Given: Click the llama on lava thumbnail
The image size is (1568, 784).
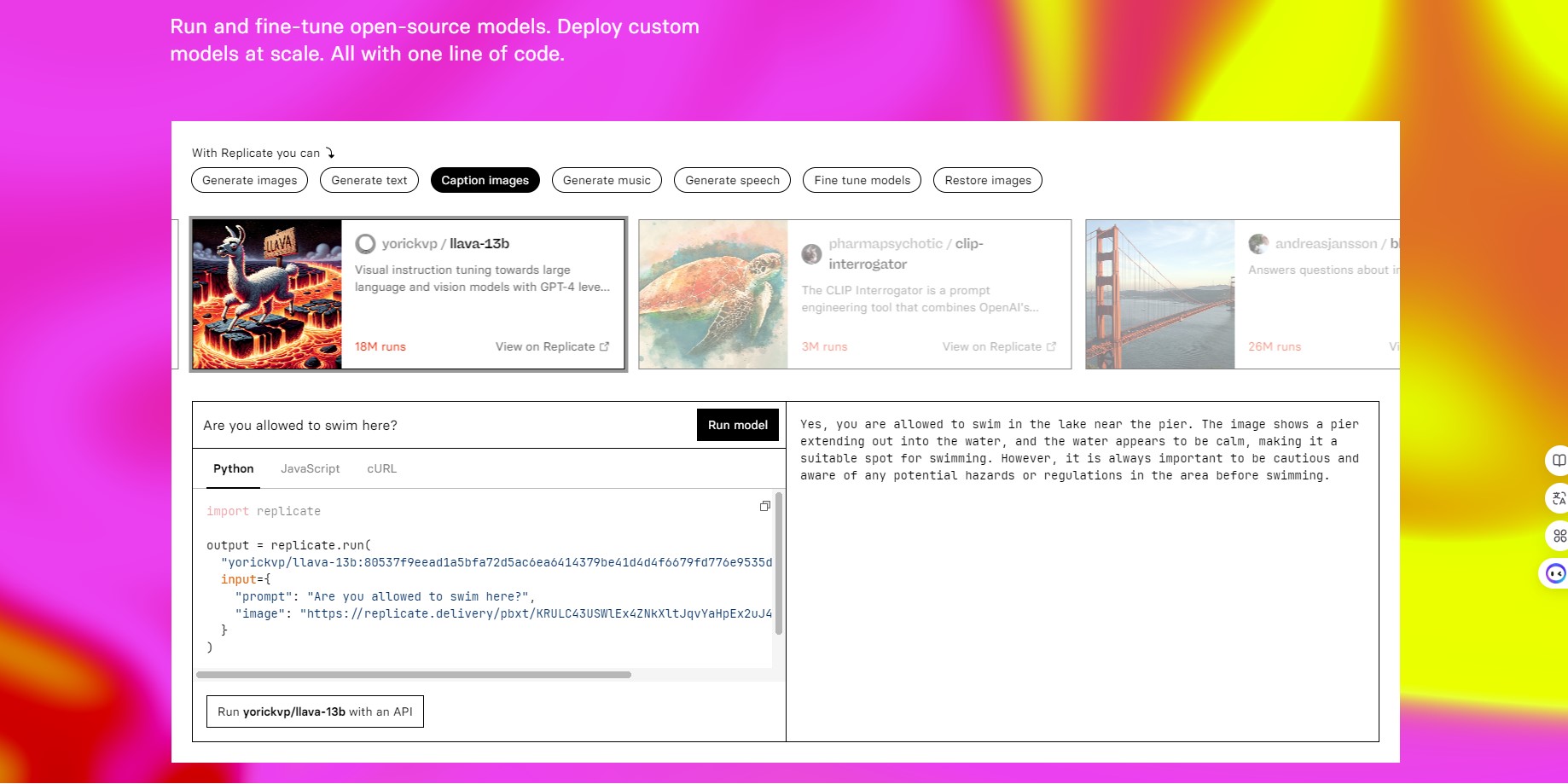Looking at the screenshot, I should [x=267, y=294].
